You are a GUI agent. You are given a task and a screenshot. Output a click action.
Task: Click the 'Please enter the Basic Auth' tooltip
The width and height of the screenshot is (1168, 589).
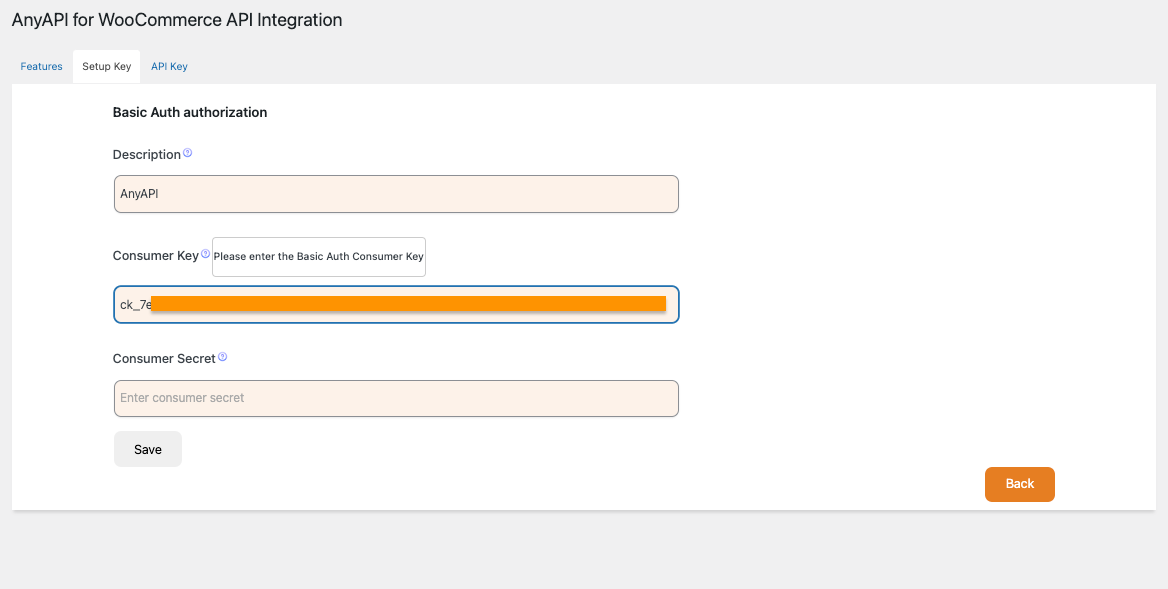pos(319,257)
